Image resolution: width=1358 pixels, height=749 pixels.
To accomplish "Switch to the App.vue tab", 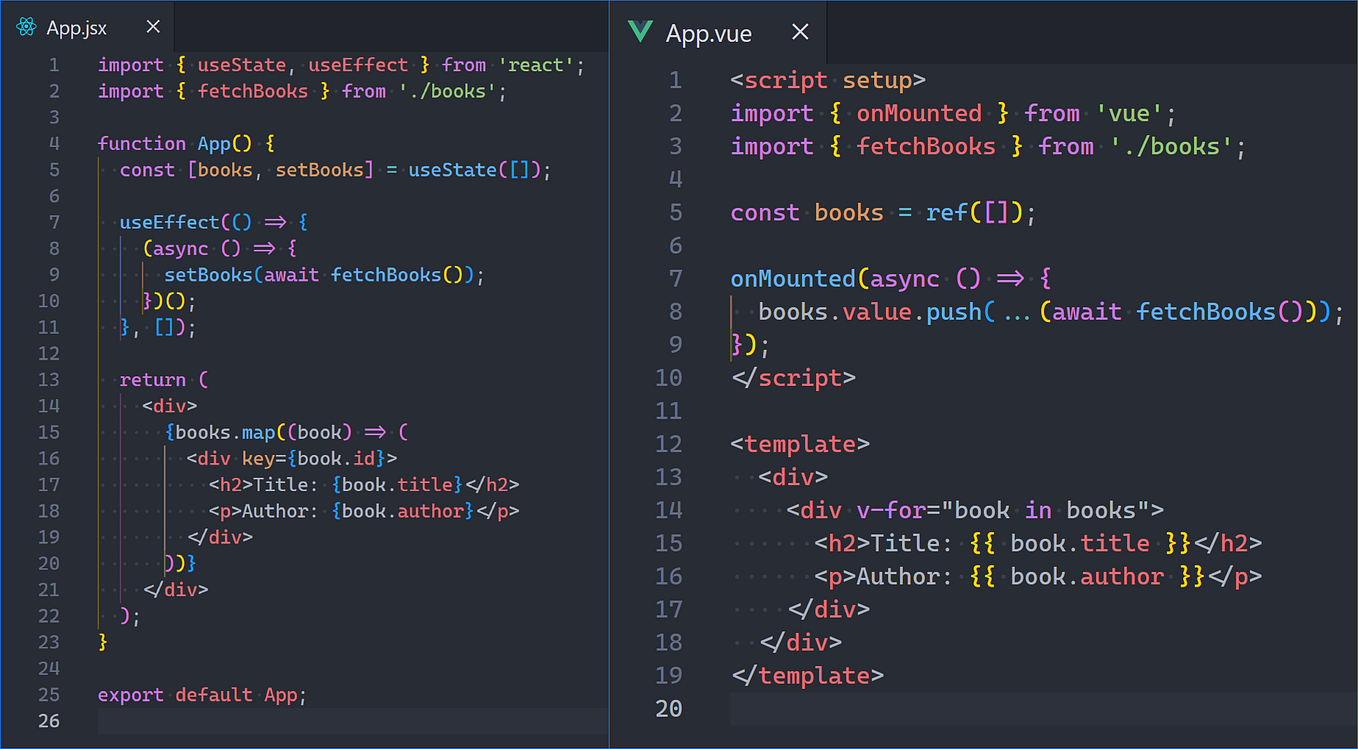I will (712, 32).
